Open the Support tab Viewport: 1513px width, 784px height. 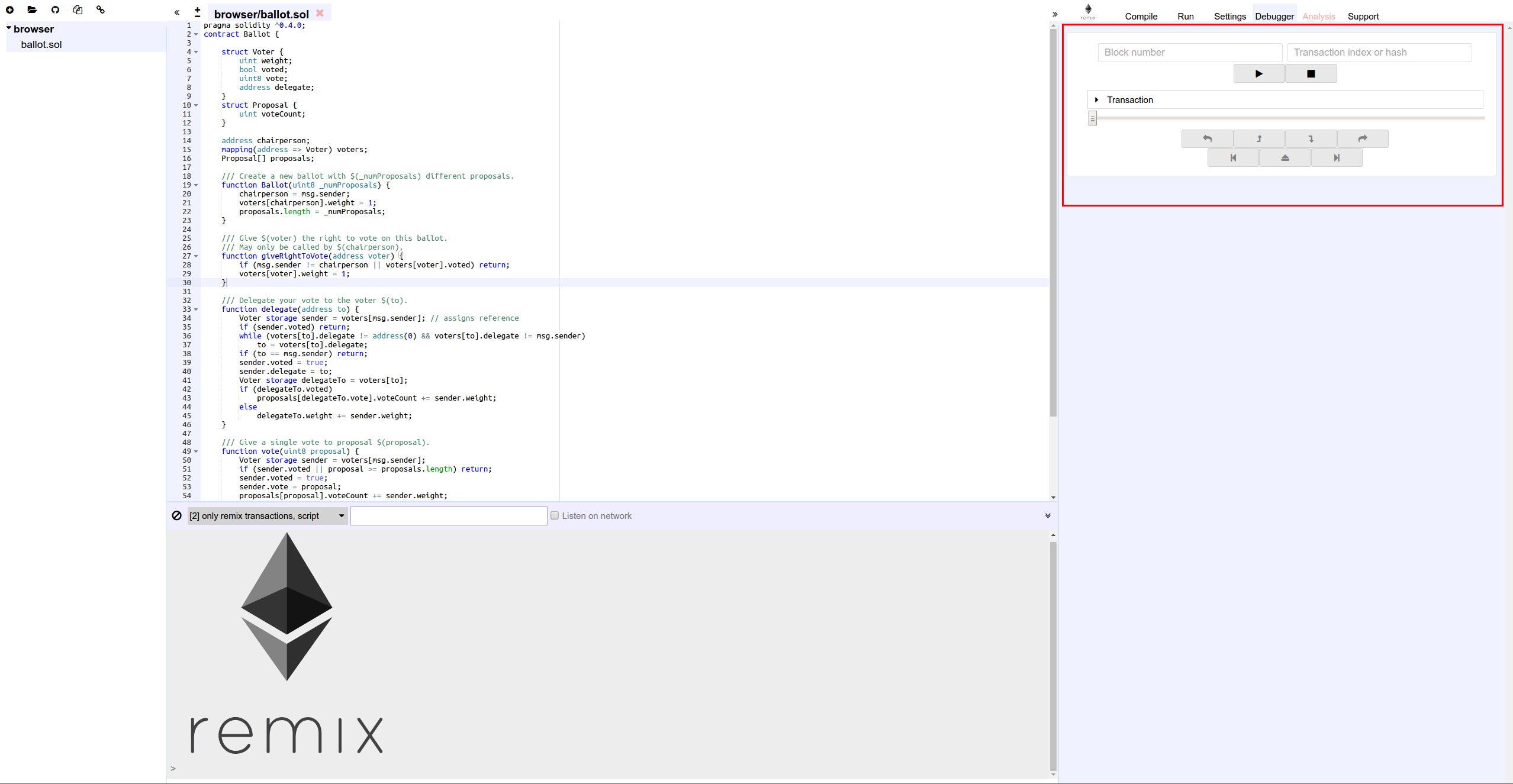click(x=1363, y=17)
